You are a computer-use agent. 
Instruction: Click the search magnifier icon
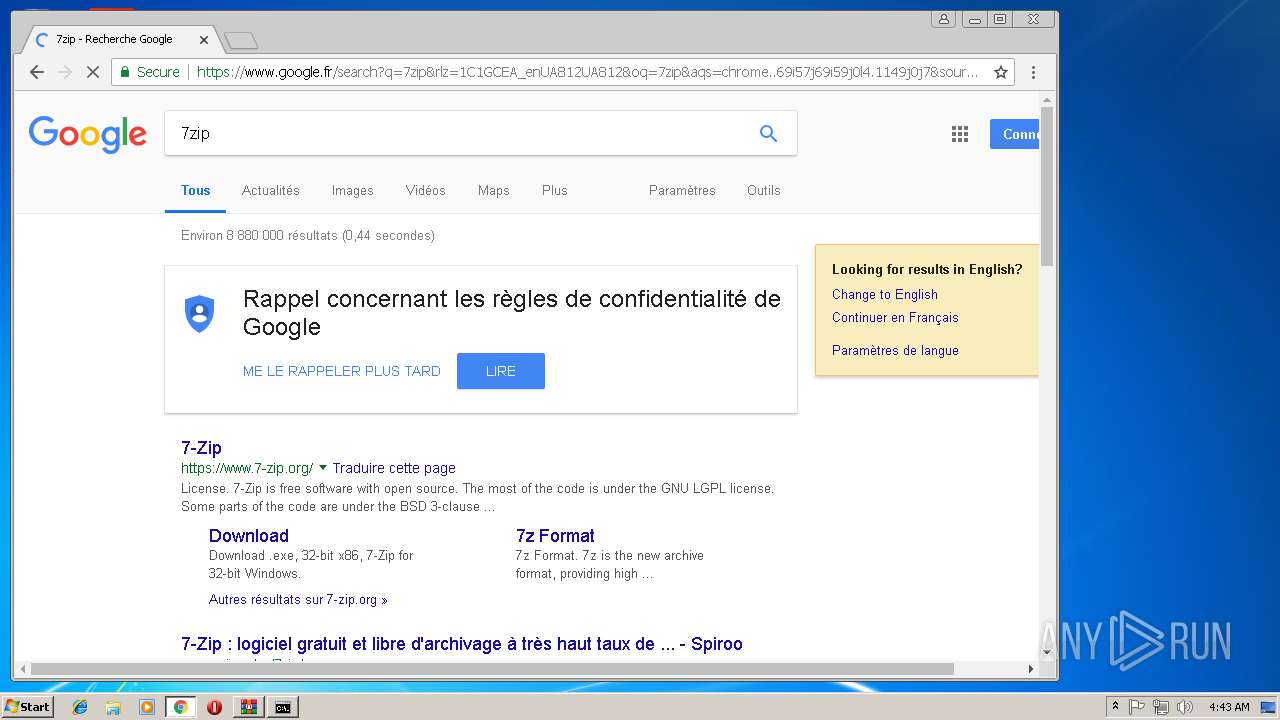768,133
